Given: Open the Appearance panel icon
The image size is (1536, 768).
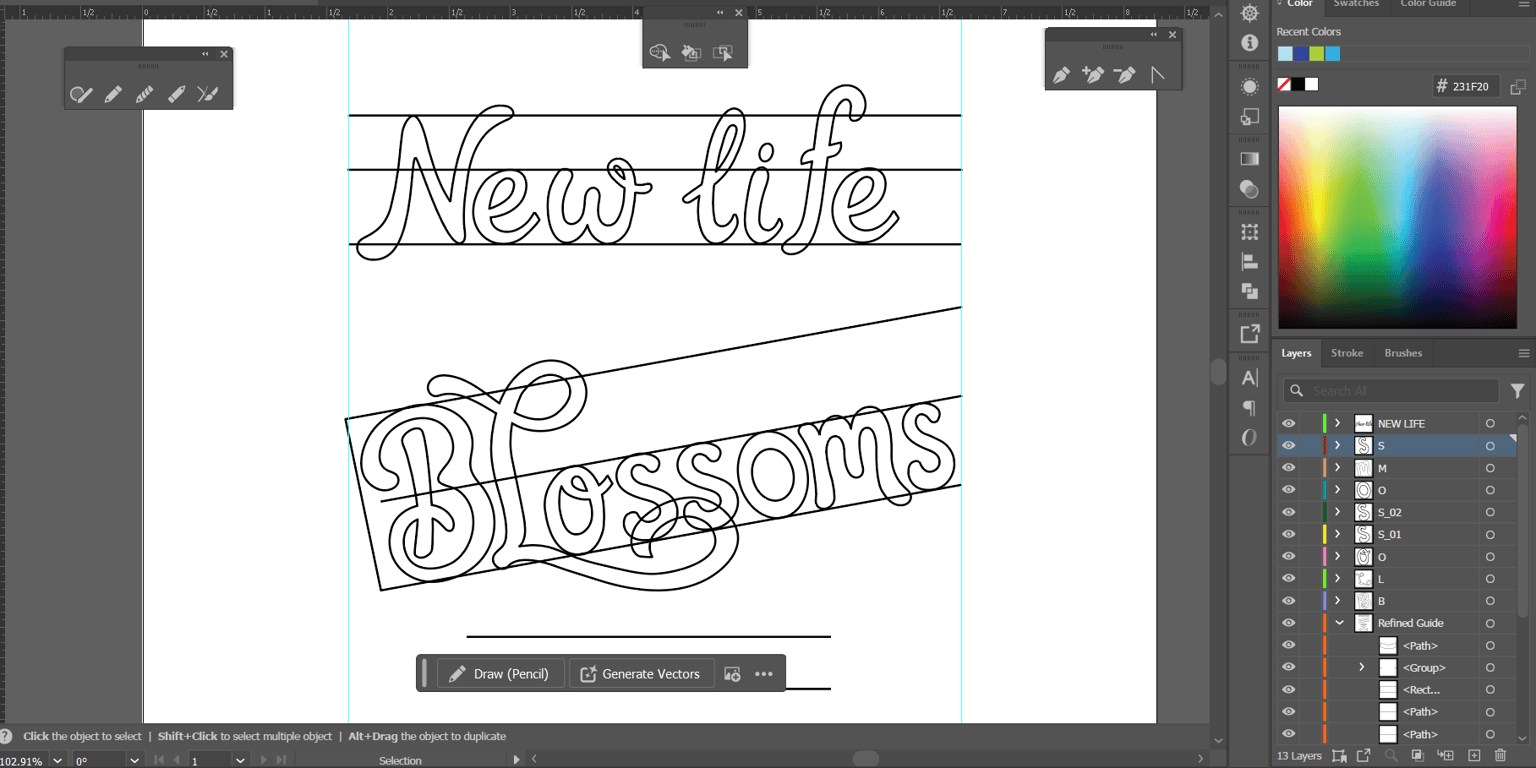Looking at the screenshot, I should (x=1249, y=86).
